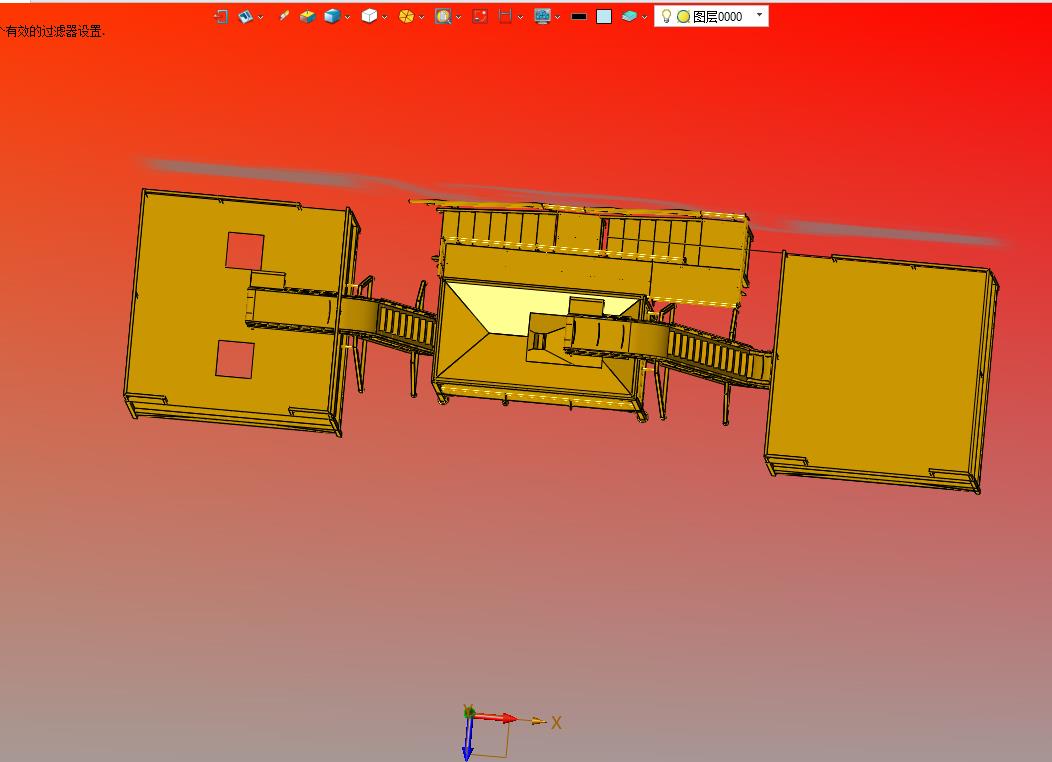Expand the arrow beside the monitor icon
This screenshot has width=1052, height=762.
558,17
